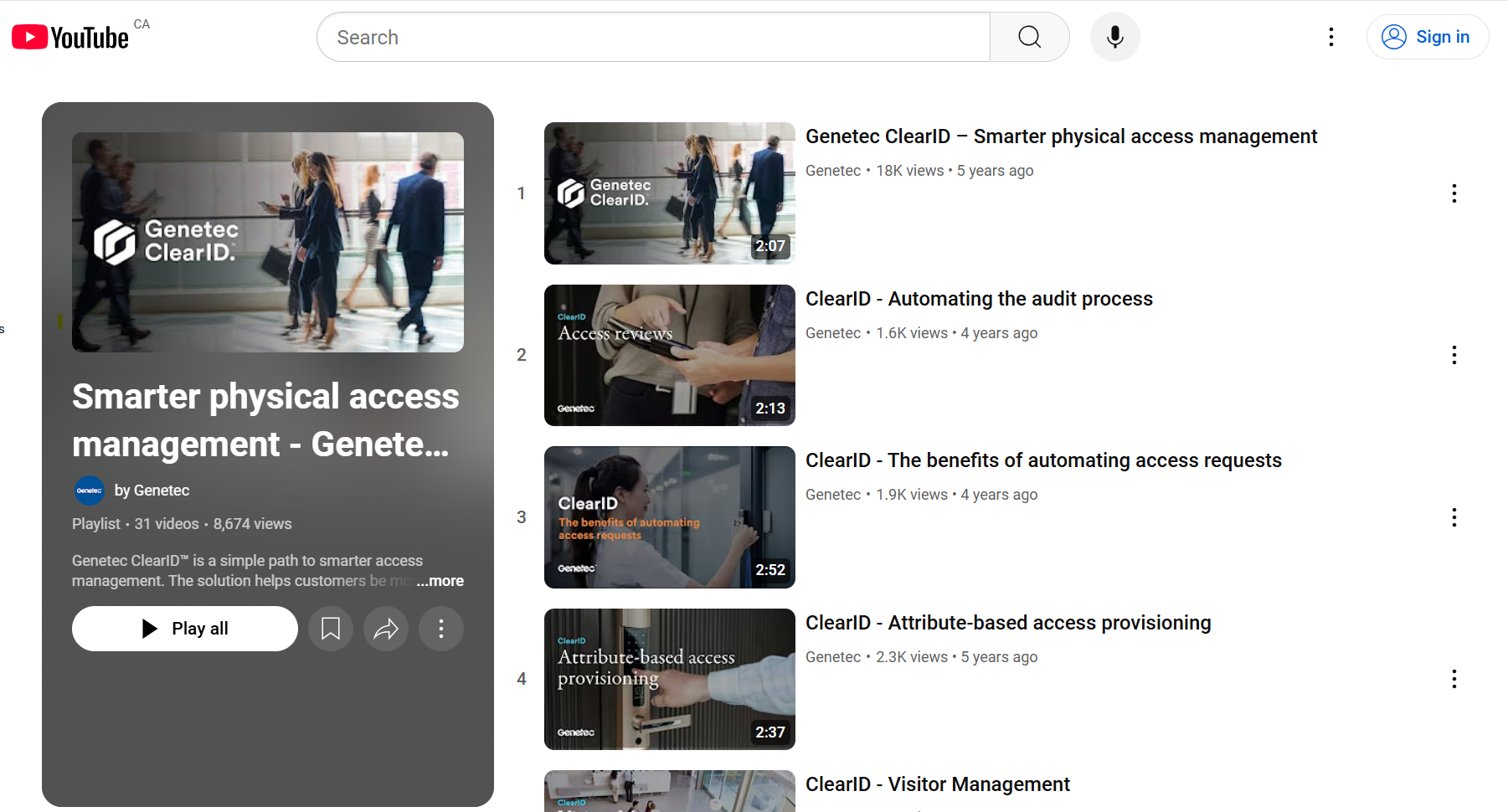Click the YouTube home logo
The image size is (1508, 812).
tap(70, 37)
